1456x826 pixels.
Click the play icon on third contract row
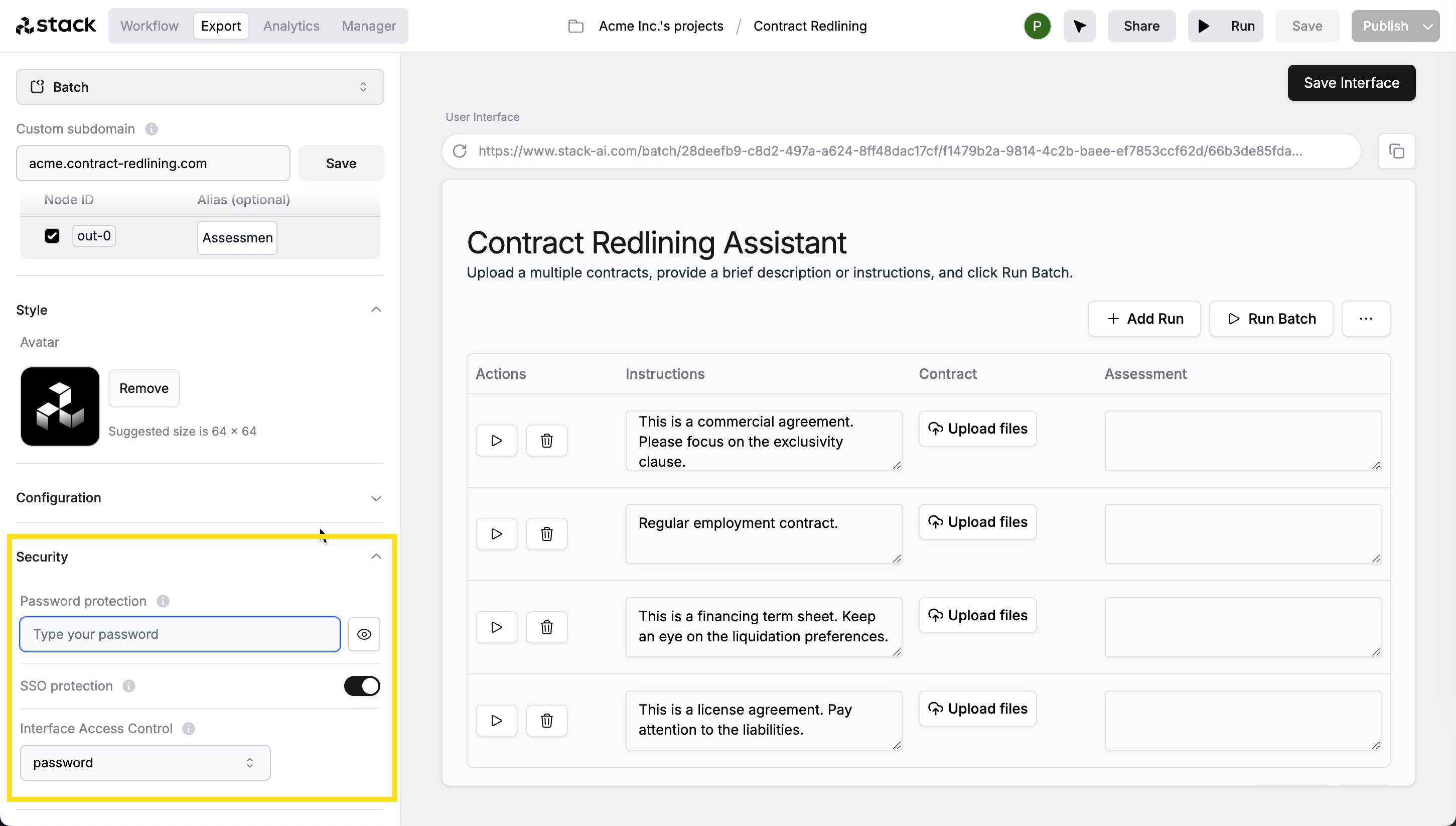[x=496, y=627]
